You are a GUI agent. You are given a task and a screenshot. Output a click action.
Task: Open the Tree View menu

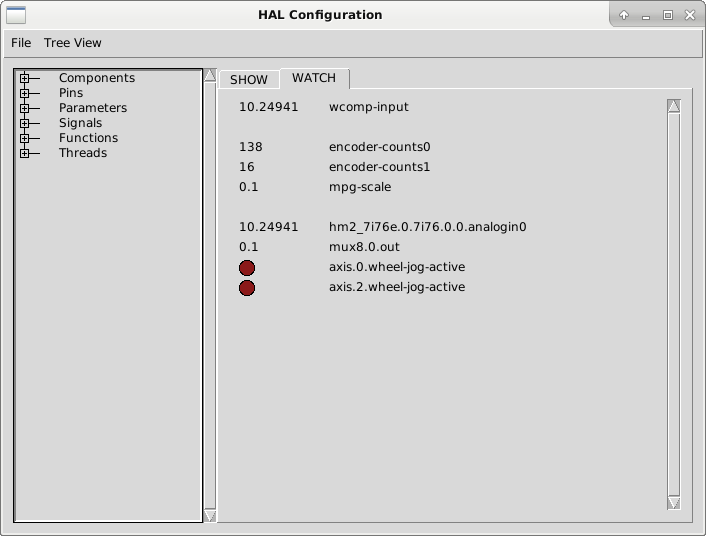pyautogui.click(x=72, y=43)
